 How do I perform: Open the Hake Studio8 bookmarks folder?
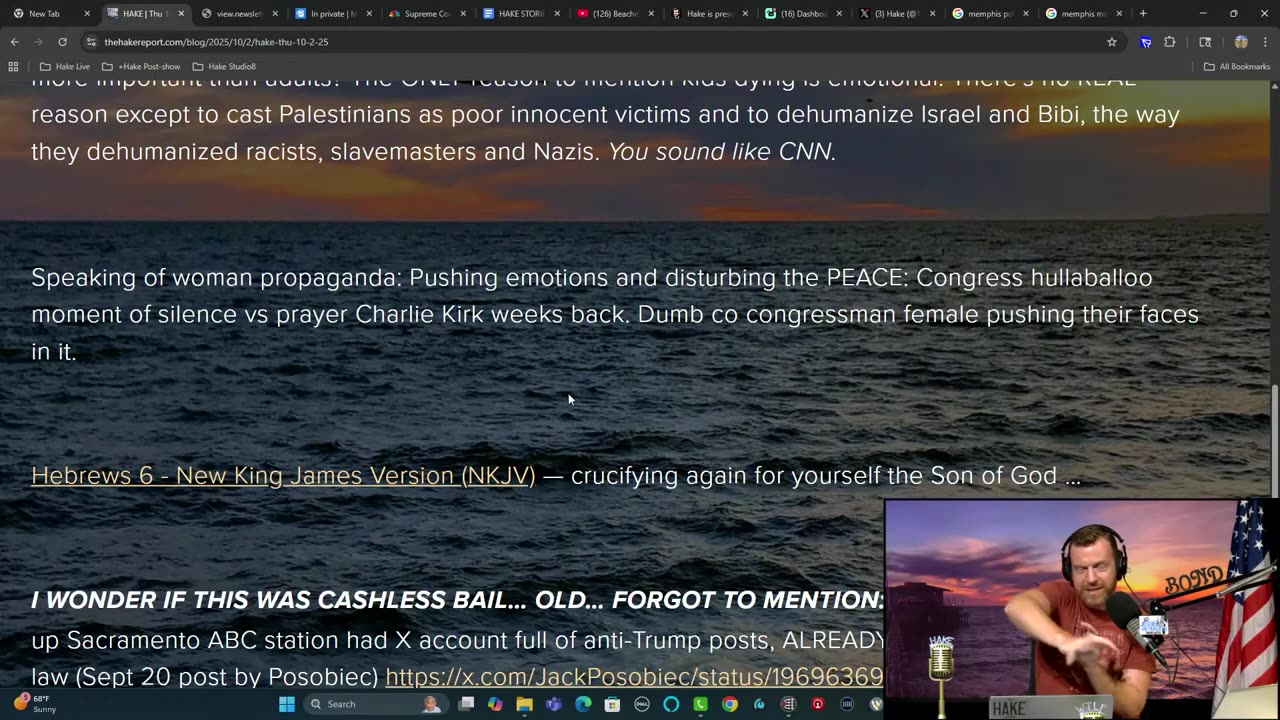224,66
